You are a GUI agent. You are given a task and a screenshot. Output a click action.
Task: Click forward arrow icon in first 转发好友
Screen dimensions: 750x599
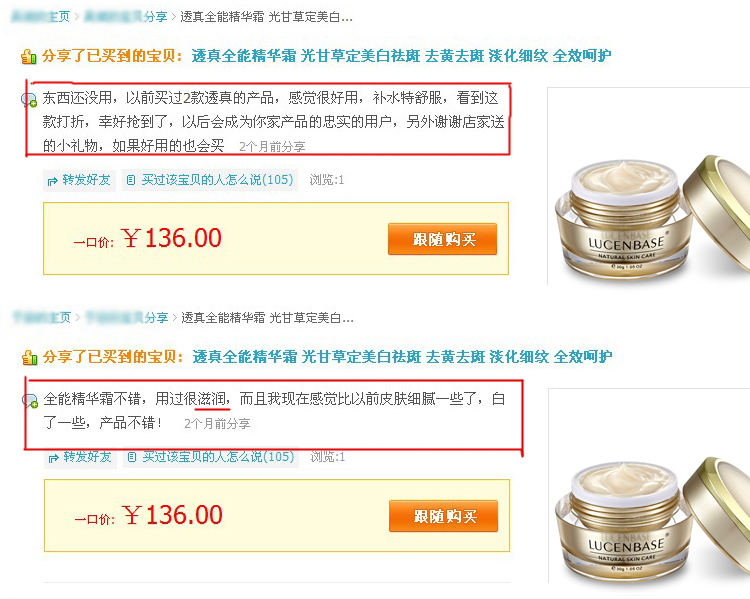(53, 181)
